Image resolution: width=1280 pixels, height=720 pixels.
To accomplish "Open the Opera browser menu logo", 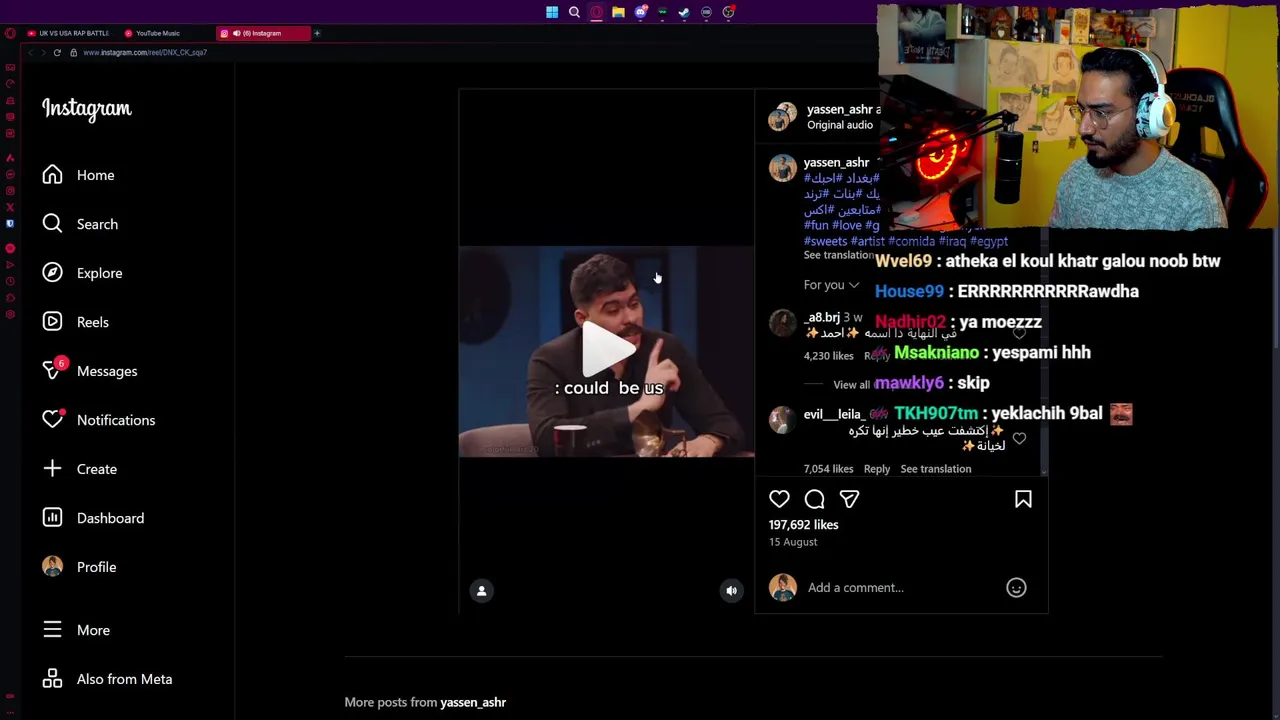I will click(10, 33).
